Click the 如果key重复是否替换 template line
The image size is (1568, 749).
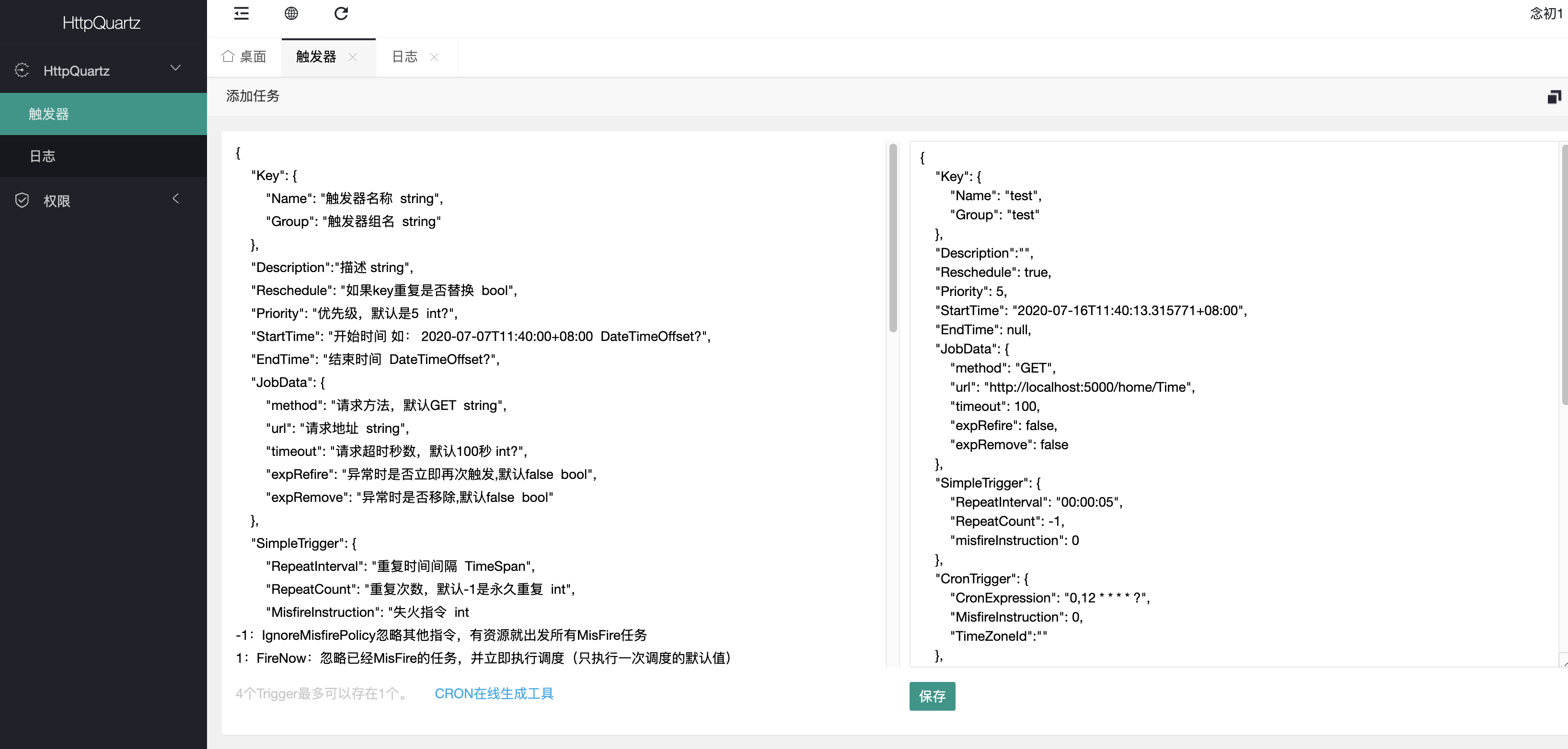click(383, 290)
